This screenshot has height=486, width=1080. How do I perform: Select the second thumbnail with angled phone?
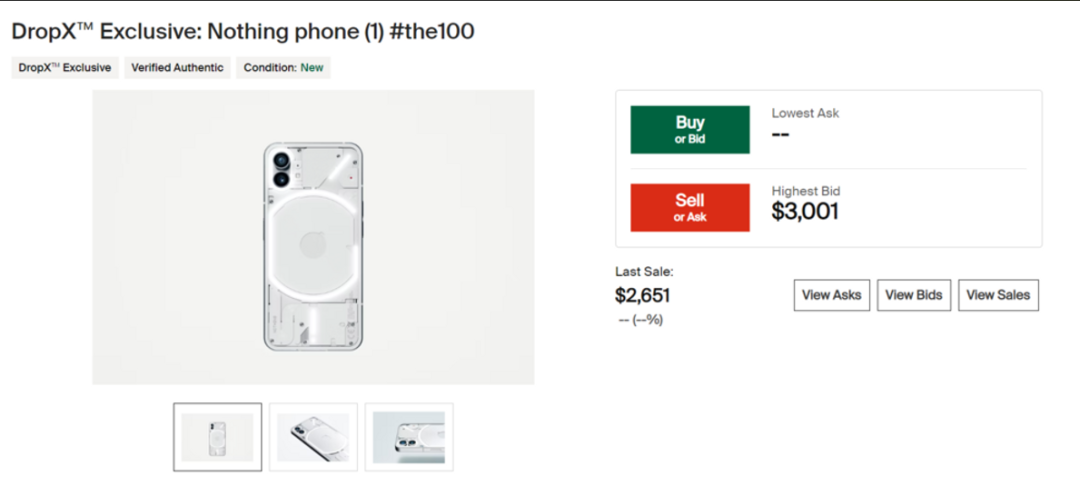pos(313,437)
